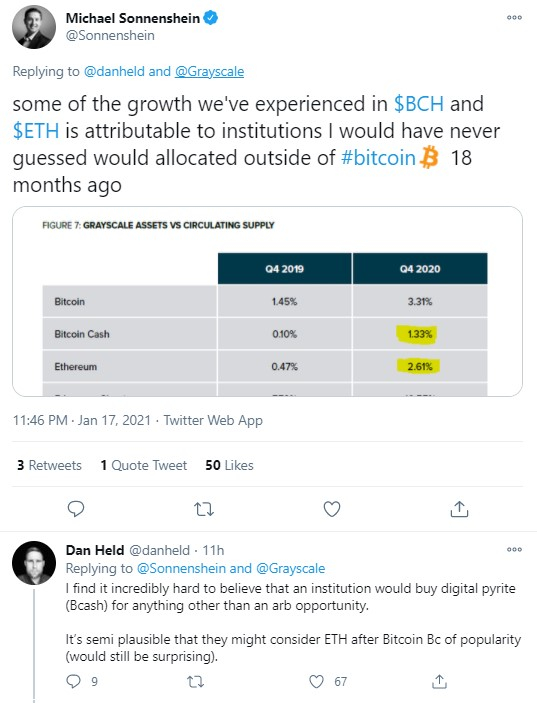Open the #bitcoin hashtag link
Screen dimensions: 537x703
378,158
